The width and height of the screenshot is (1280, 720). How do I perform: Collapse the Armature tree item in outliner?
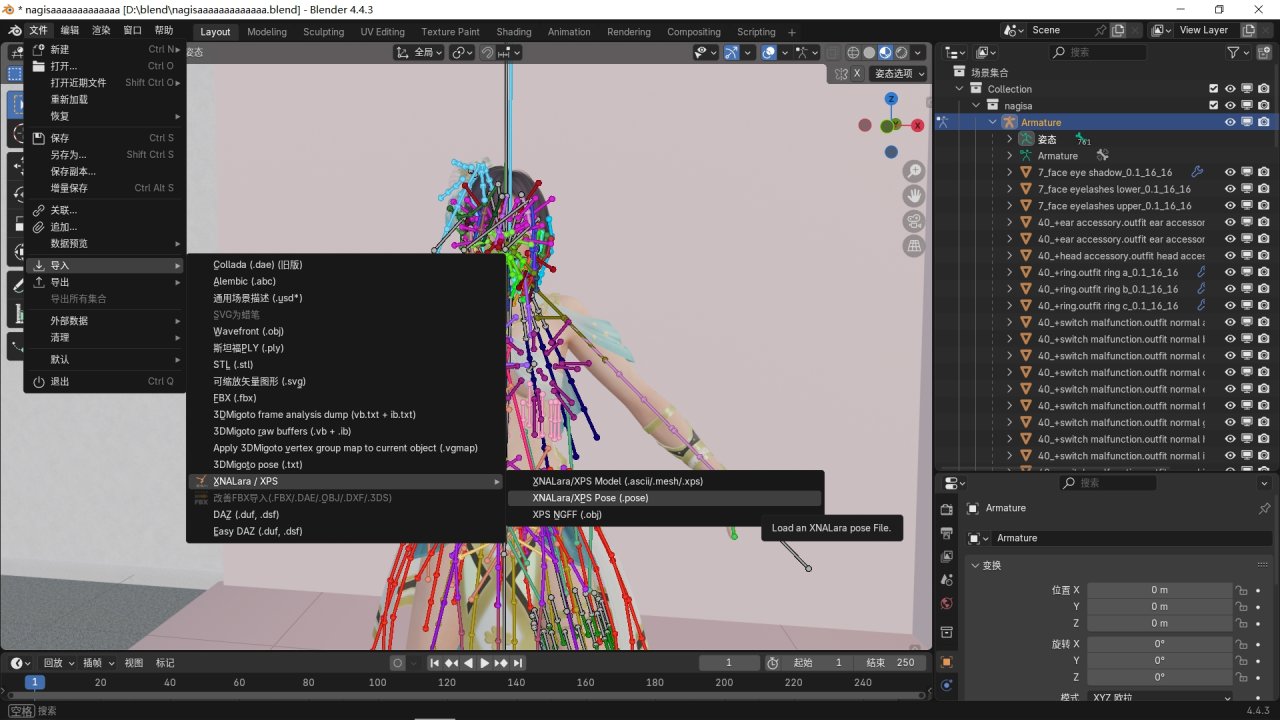pos(993,122)
